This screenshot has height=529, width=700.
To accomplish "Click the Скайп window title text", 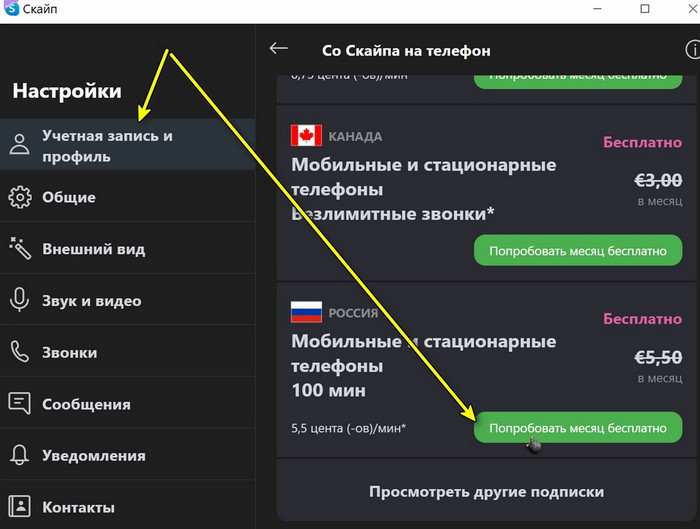I will click(x=40, y=9).
